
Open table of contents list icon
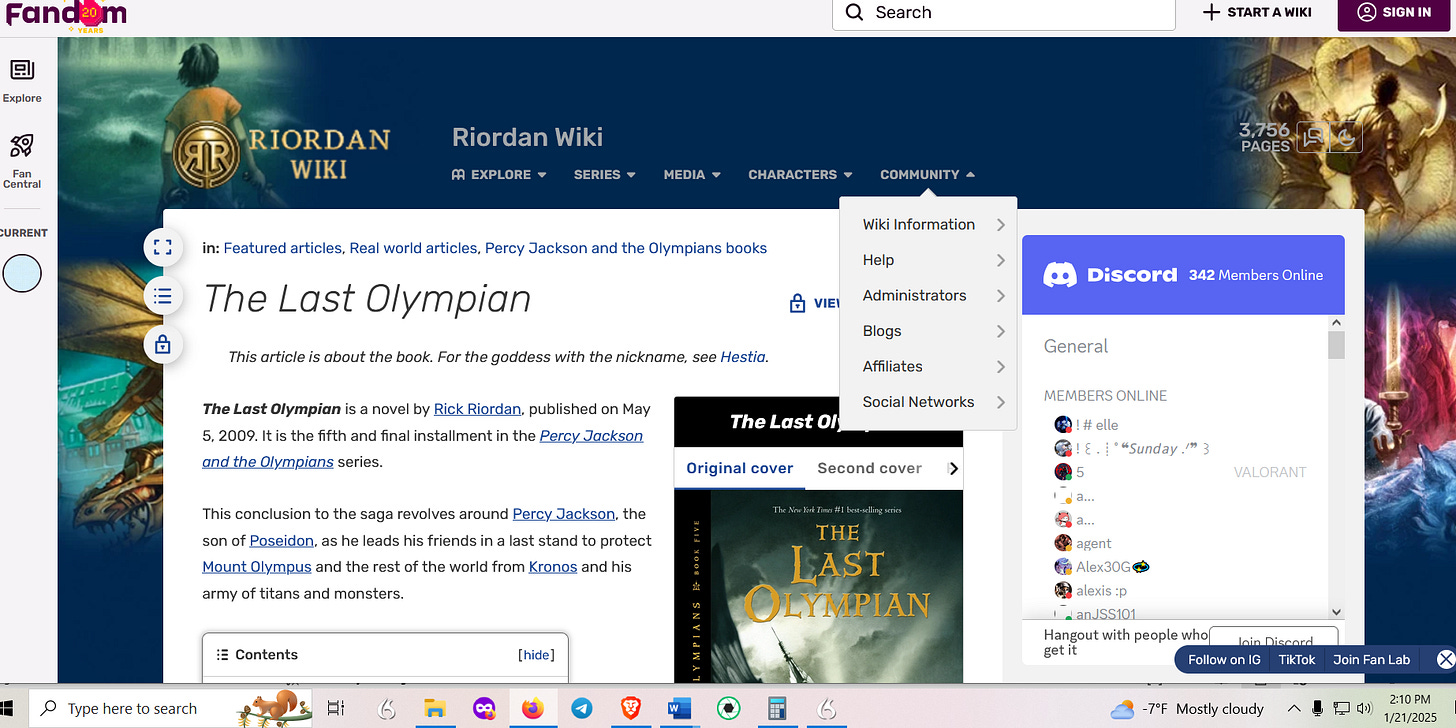tap(163, 296)
